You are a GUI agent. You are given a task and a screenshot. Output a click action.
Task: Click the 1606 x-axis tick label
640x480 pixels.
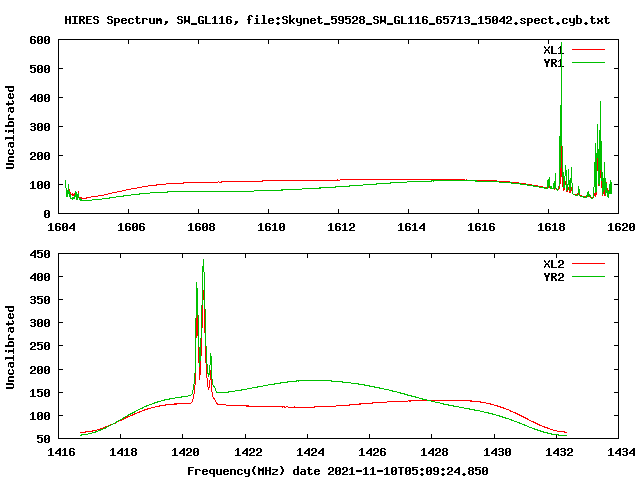click(131, 227)
